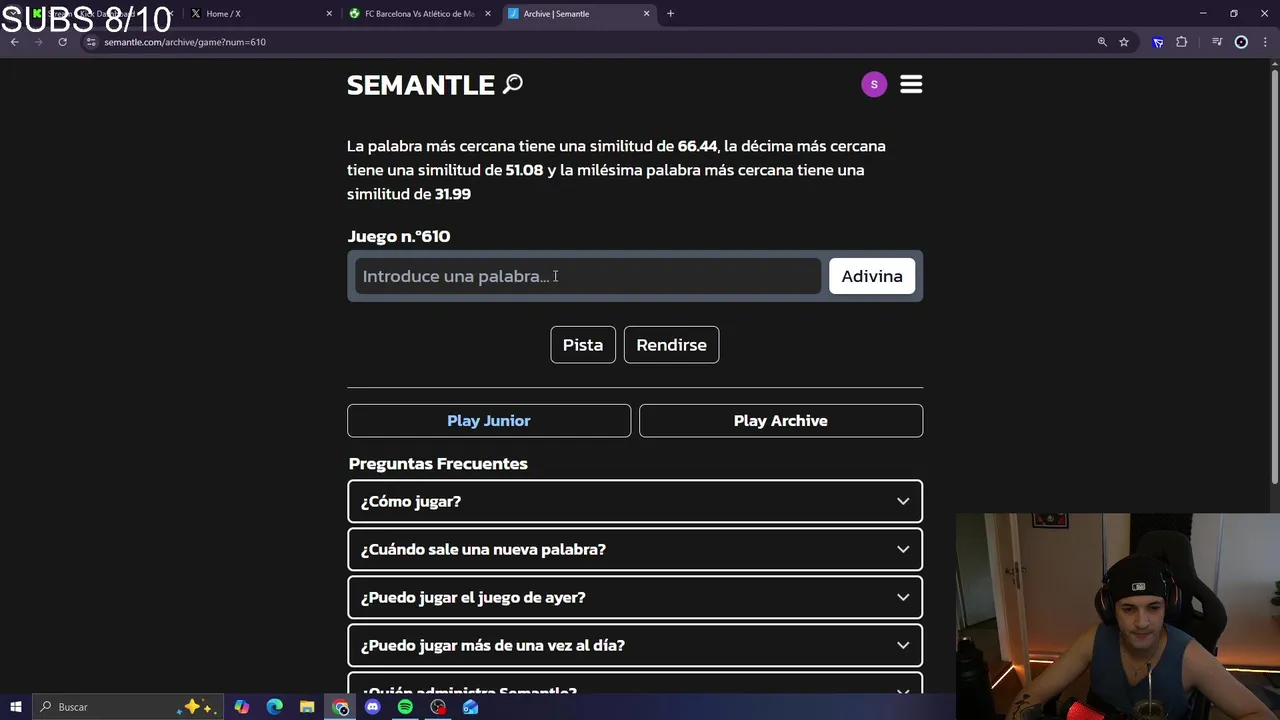Open the Semantle hamburger menu
1280x720 pixels.
911,85
